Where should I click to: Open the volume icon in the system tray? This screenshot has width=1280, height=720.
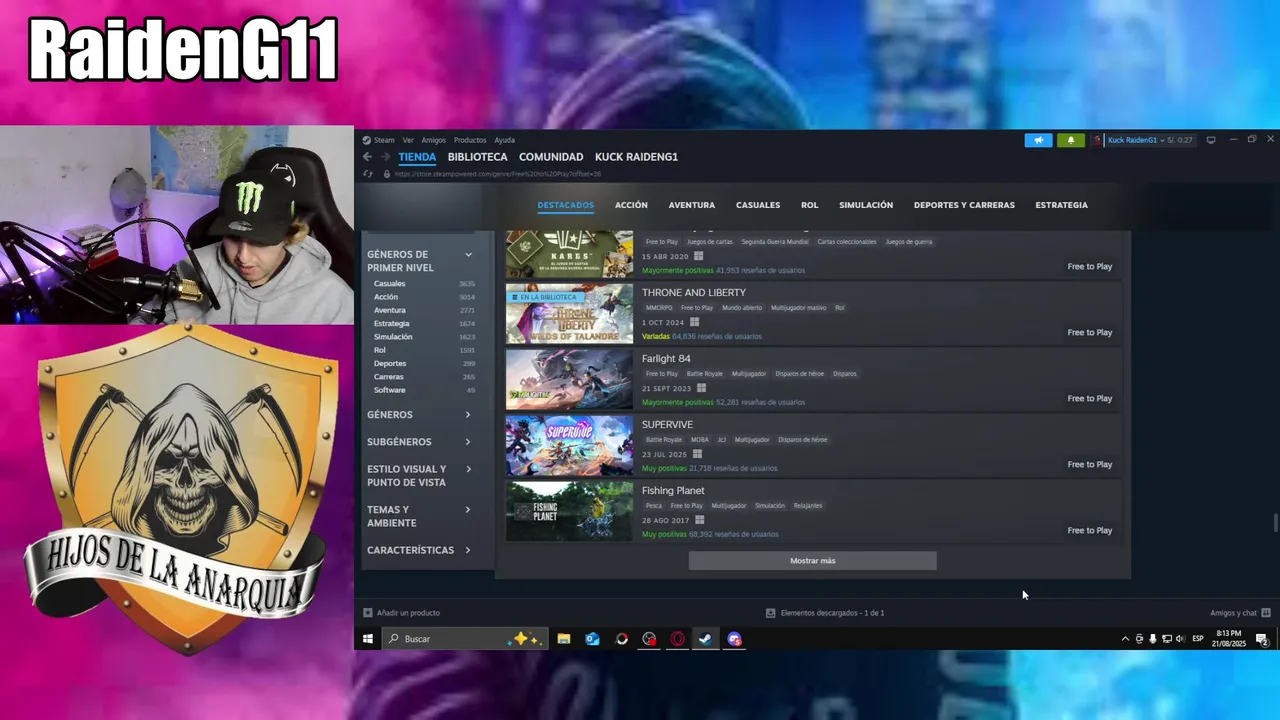(1180, 639)
